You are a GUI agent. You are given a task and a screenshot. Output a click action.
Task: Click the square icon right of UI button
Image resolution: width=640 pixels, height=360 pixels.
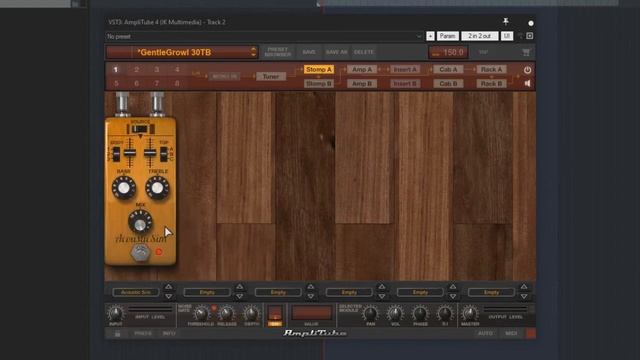(529, 36)
